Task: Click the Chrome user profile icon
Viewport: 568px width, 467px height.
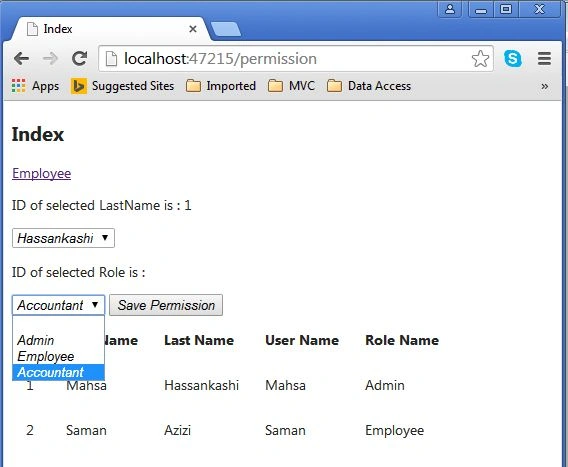Action: coord(450,9)
